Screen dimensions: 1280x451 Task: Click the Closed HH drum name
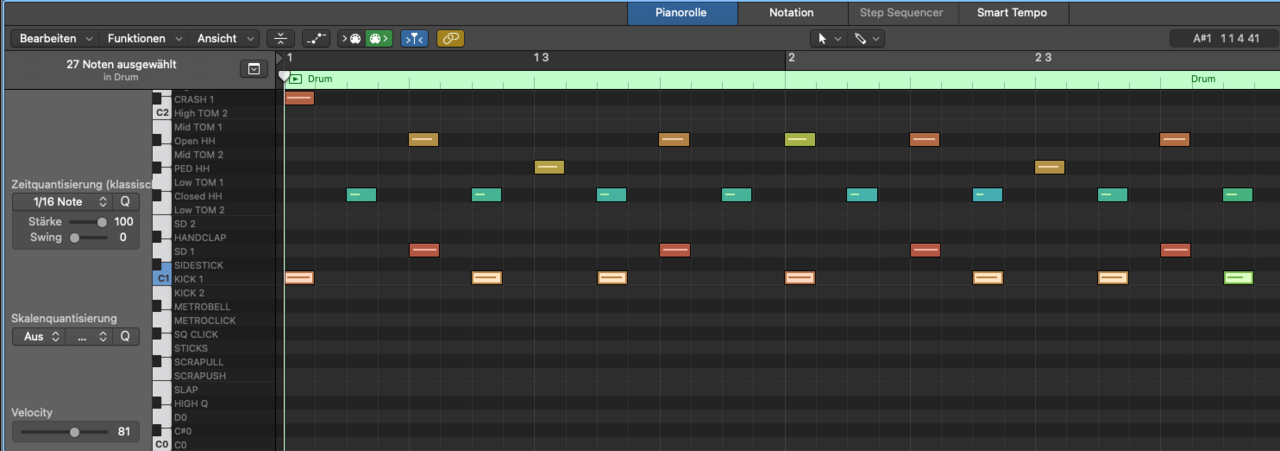coord(197,196)
